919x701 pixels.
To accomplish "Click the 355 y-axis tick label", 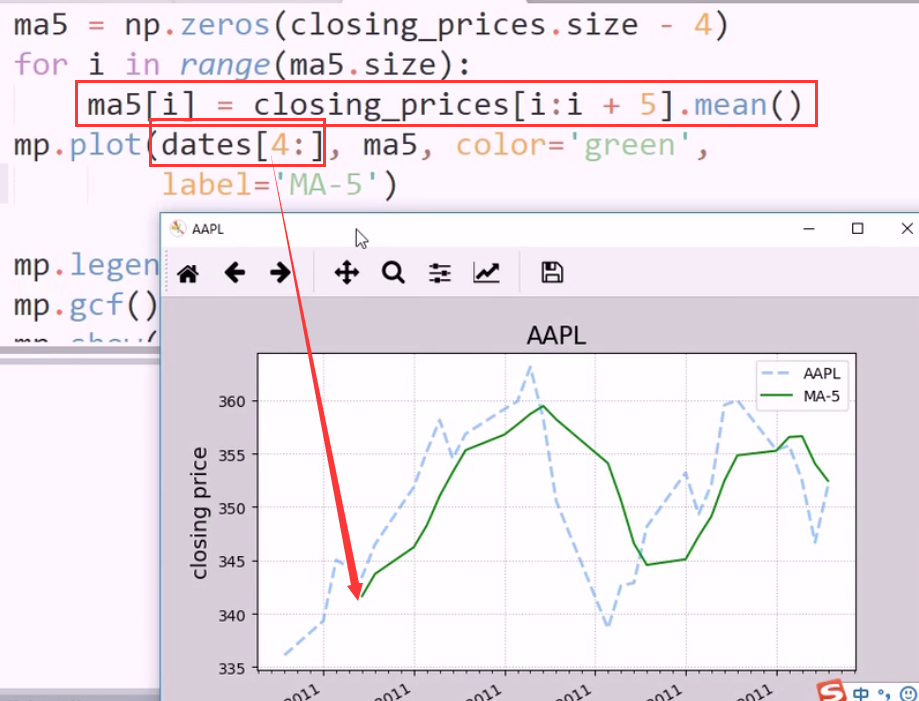I will click(232, 455).
